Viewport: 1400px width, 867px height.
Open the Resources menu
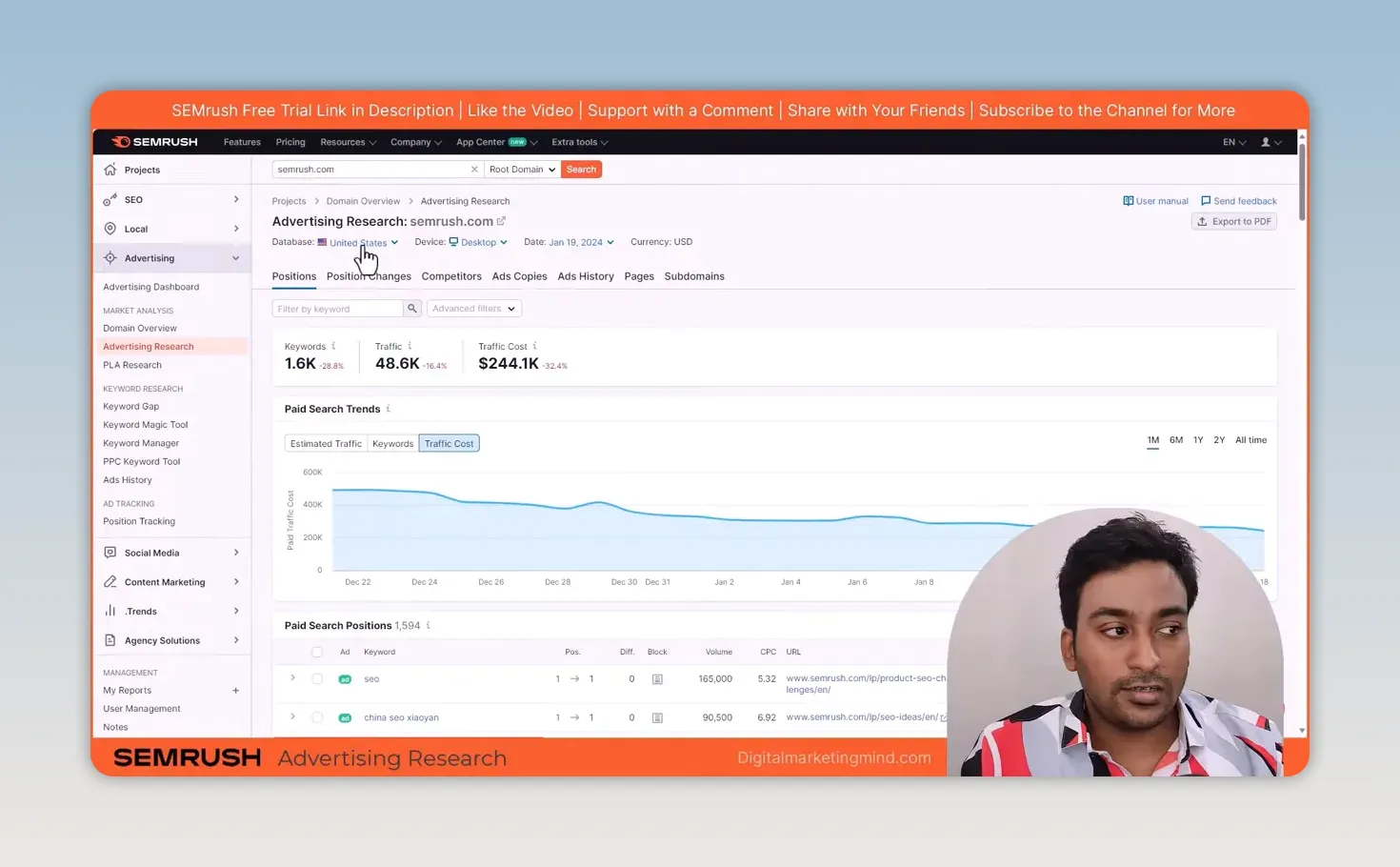click(x=348, y=142)
